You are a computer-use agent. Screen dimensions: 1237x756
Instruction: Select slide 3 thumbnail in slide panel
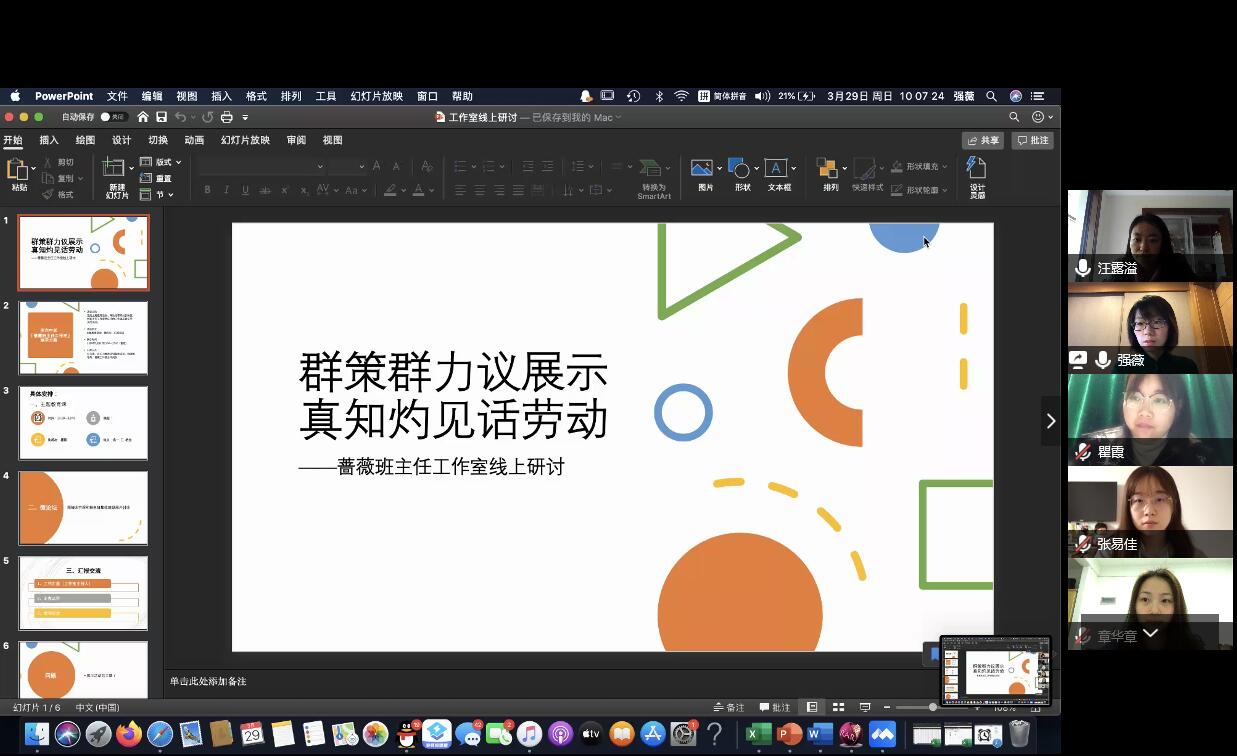coord(83,422)
